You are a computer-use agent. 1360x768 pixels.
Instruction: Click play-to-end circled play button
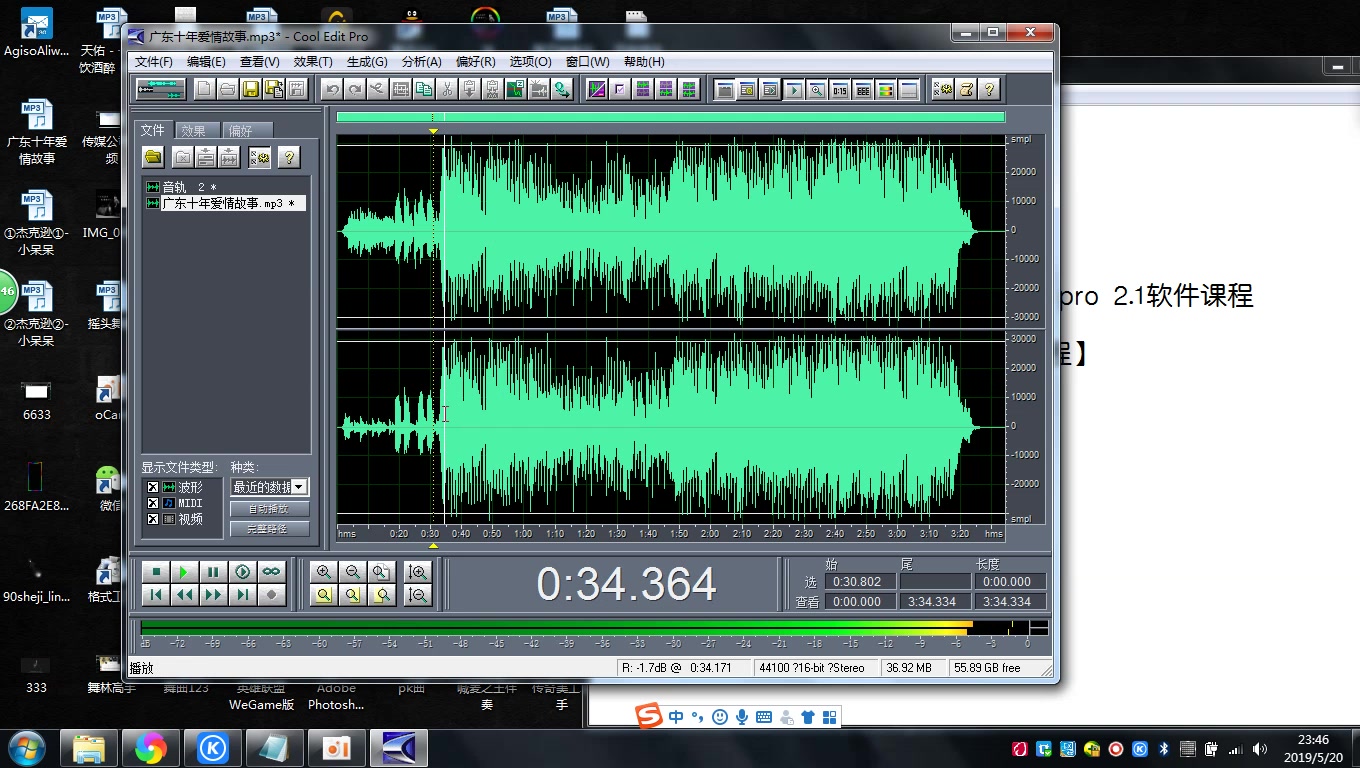coord(242,572)
